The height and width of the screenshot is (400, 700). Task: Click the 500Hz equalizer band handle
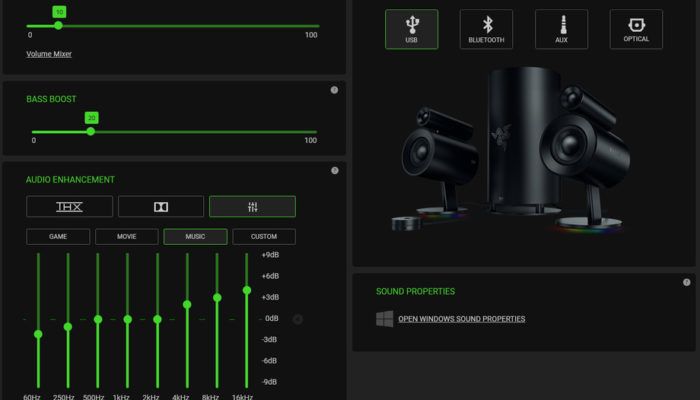point(98,319)
